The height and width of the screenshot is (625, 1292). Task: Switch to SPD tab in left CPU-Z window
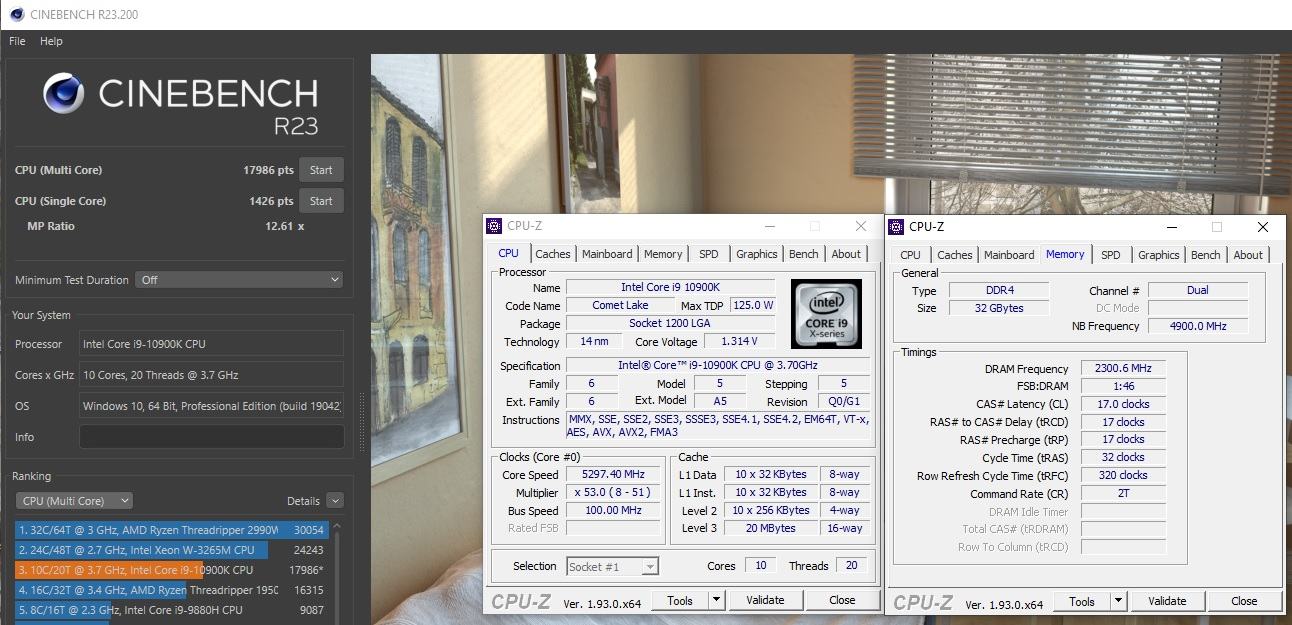709,254
